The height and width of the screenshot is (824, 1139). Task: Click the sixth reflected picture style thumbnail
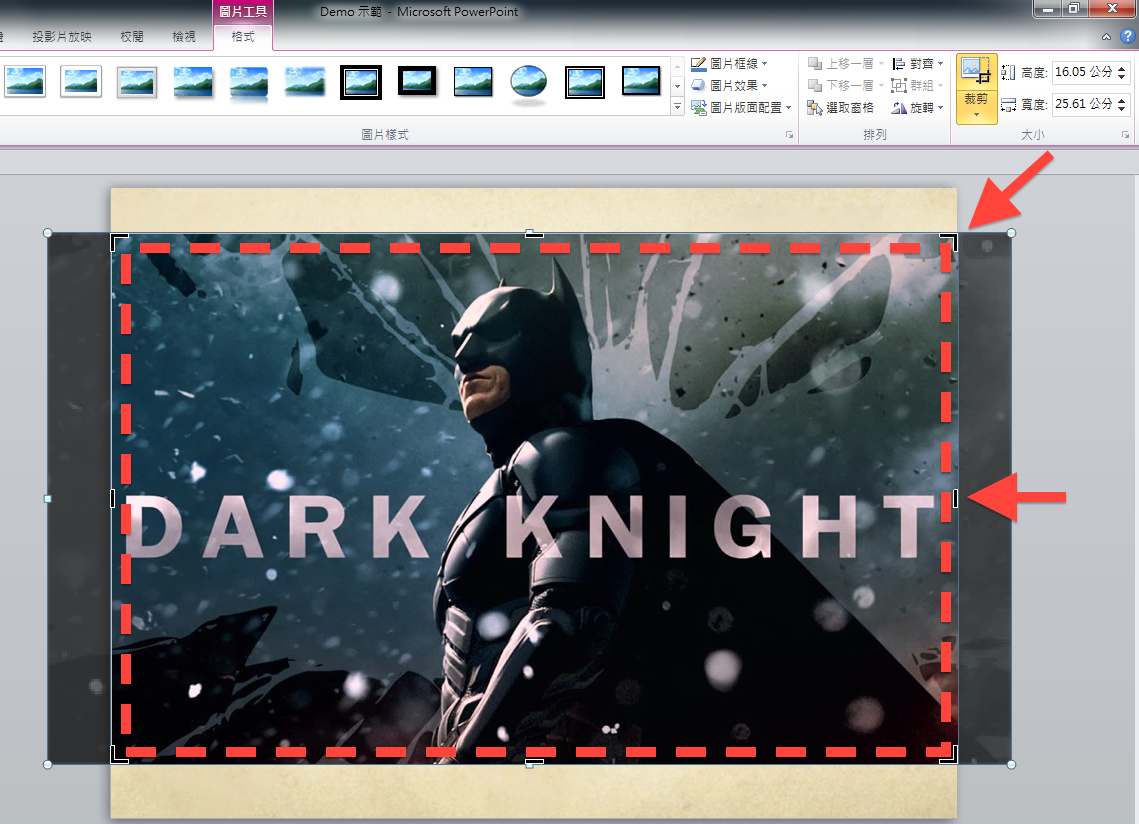coord(304,81)
